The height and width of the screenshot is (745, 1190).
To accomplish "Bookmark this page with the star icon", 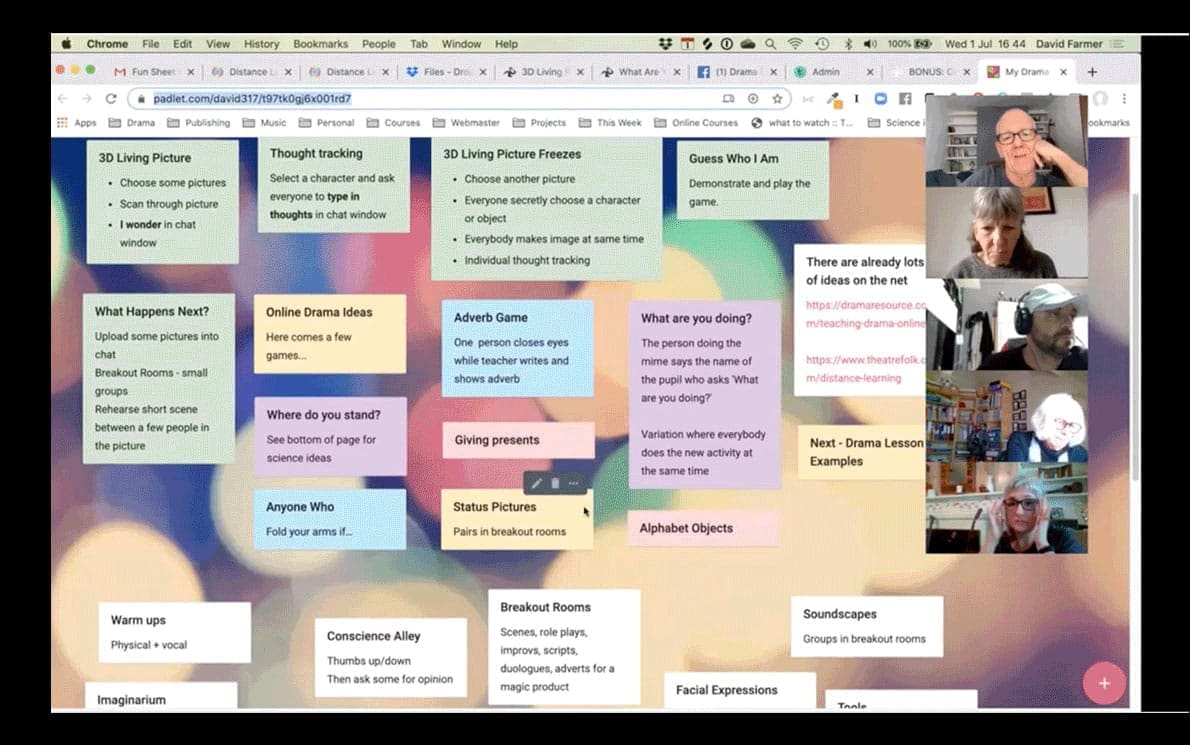I will coord(777,99).
